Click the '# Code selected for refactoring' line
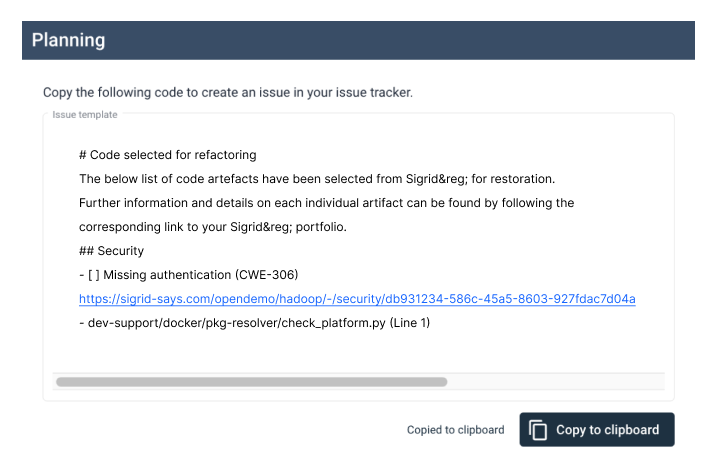The width and height of the screenshot is (716, 474). pos(168,155)
